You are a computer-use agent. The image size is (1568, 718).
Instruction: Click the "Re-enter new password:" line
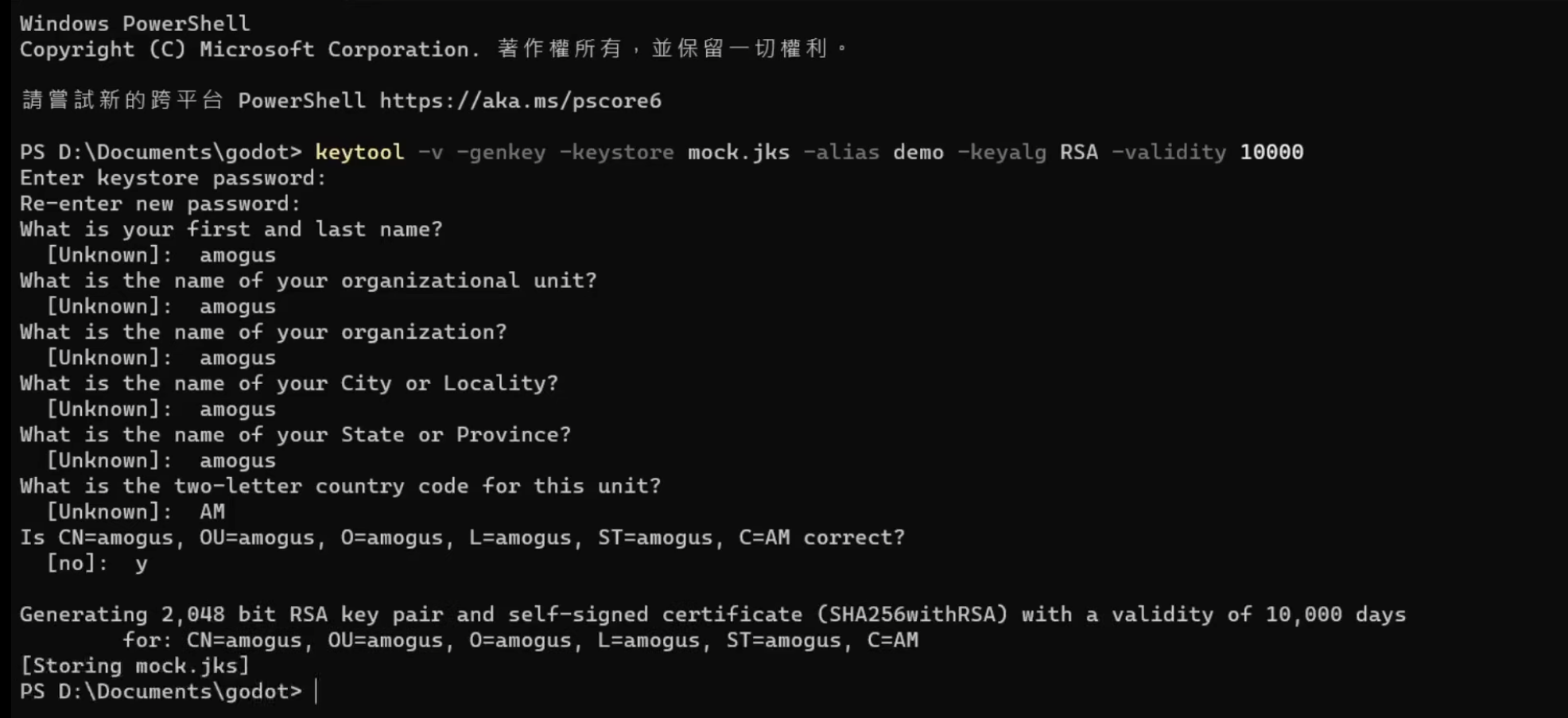161,204
